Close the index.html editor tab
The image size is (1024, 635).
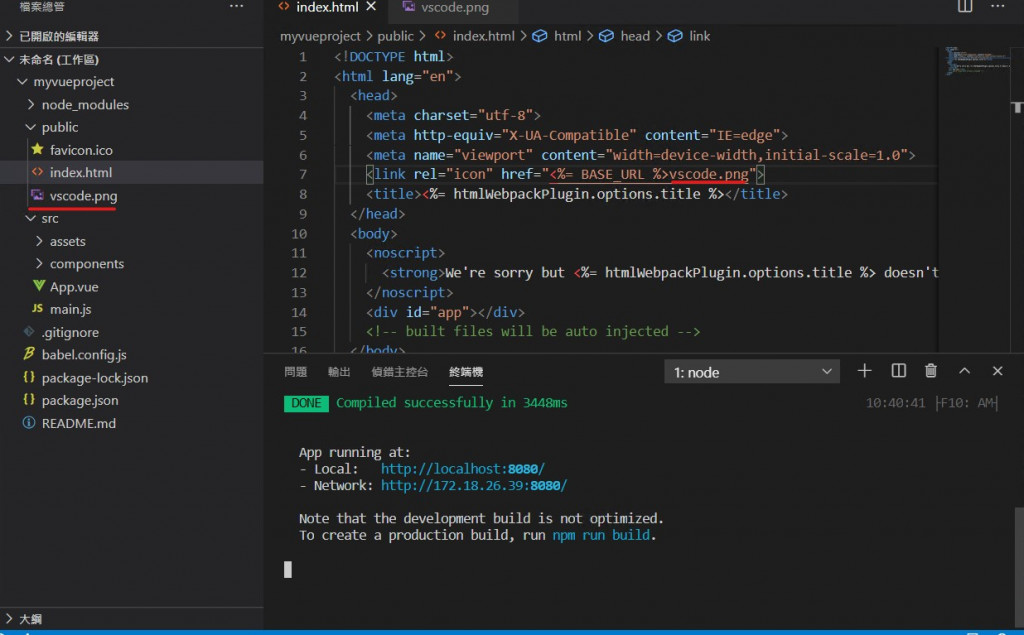[x=371, y=7]
